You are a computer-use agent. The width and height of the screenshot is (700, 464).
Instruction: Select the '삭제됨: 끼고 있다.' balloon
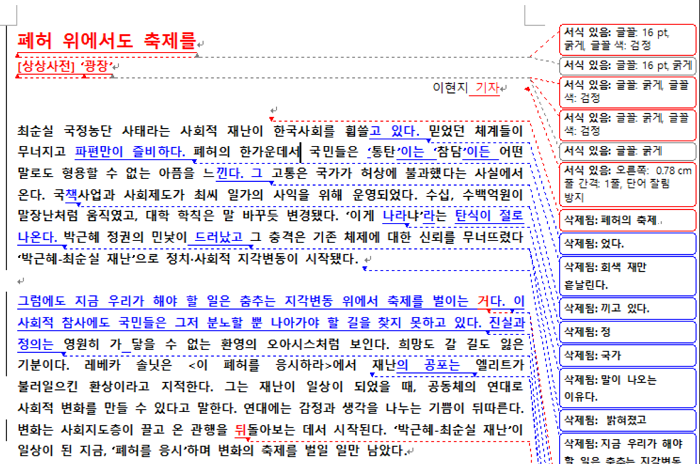pyautogui.click(x=627, y=308)
